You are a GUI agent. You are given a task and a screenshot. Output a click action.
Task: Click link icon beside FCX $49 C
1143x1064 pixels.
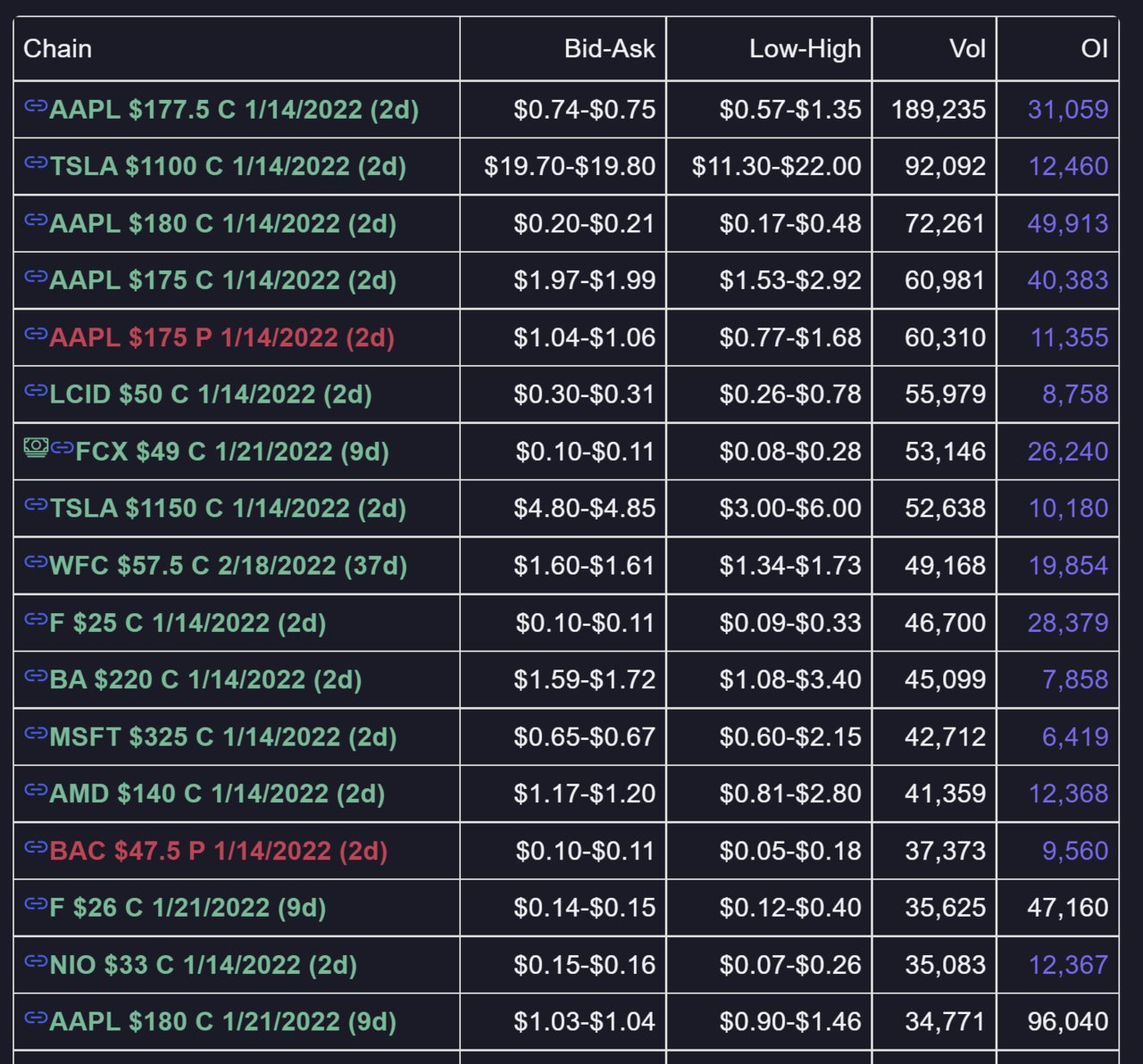pos(62,447)
